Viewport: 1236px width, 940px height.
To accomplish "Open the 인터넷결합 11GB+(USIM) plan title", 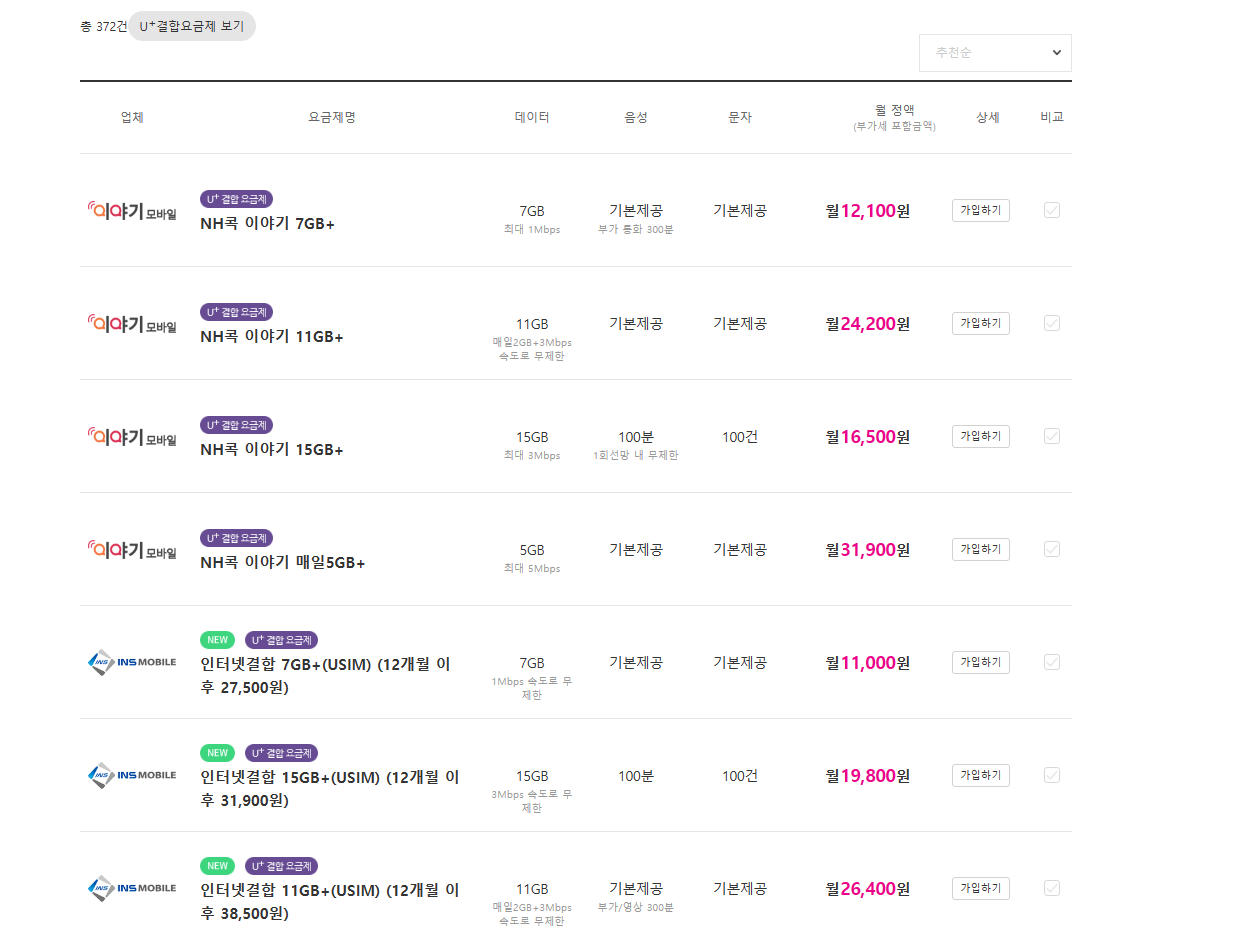I will point(330,901).
